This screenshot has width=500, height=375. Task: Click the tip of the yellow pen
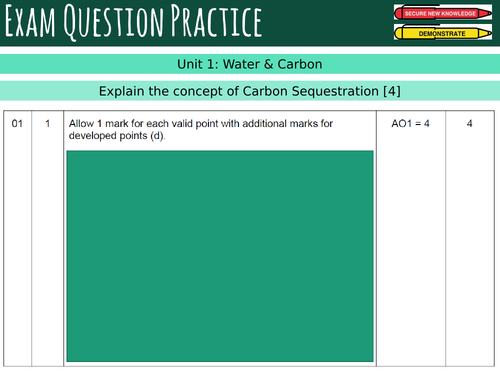[486, 33]
